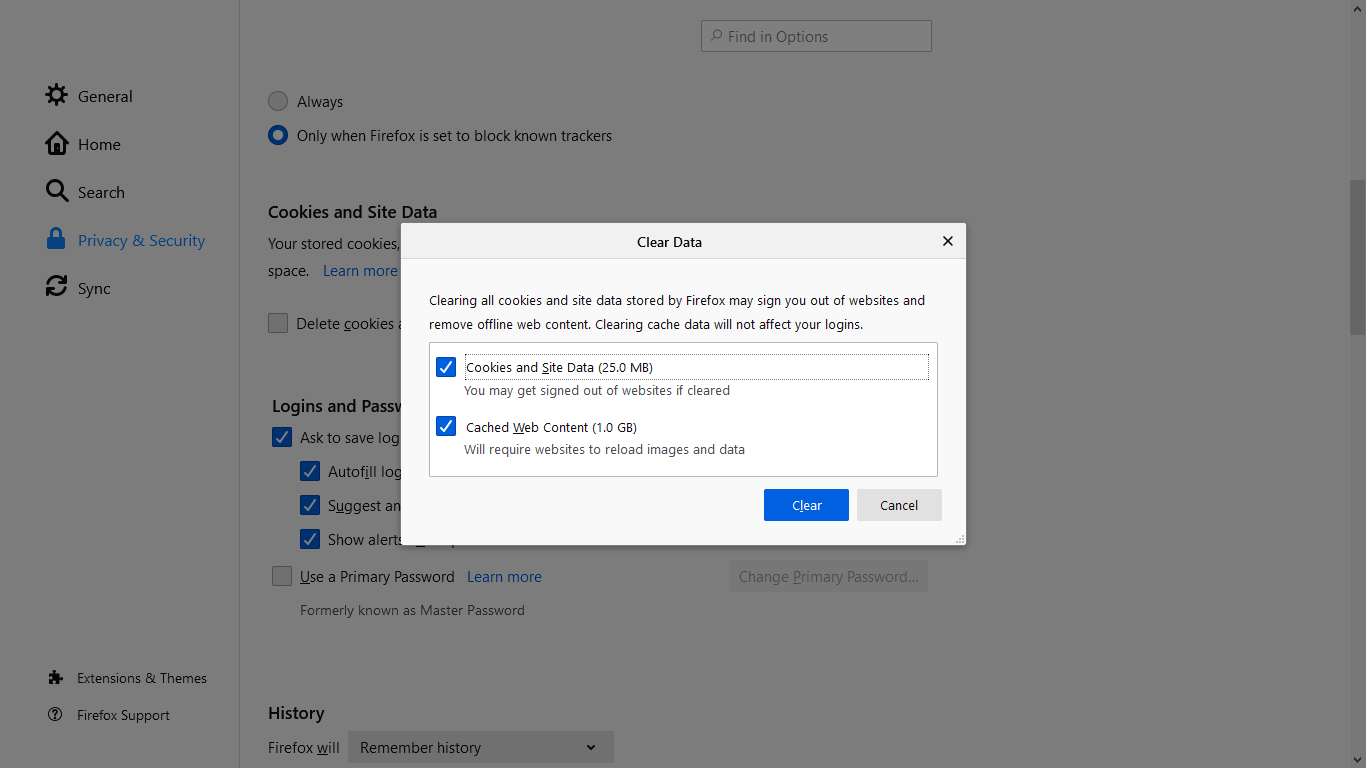Screen dimensions: 1366x768
Task: Click the Firefox Support question mark icon
Action: [56, 715]
